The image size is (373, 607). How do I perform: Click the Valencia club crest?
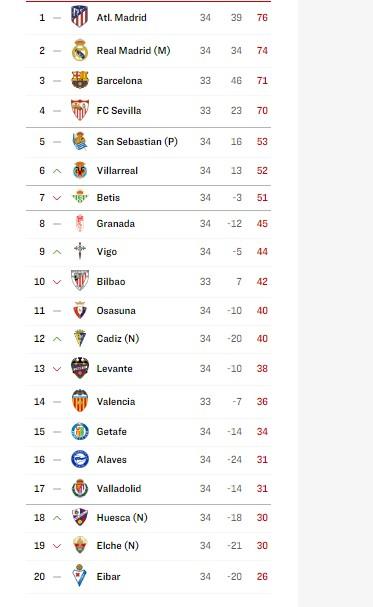click(80, 401)
